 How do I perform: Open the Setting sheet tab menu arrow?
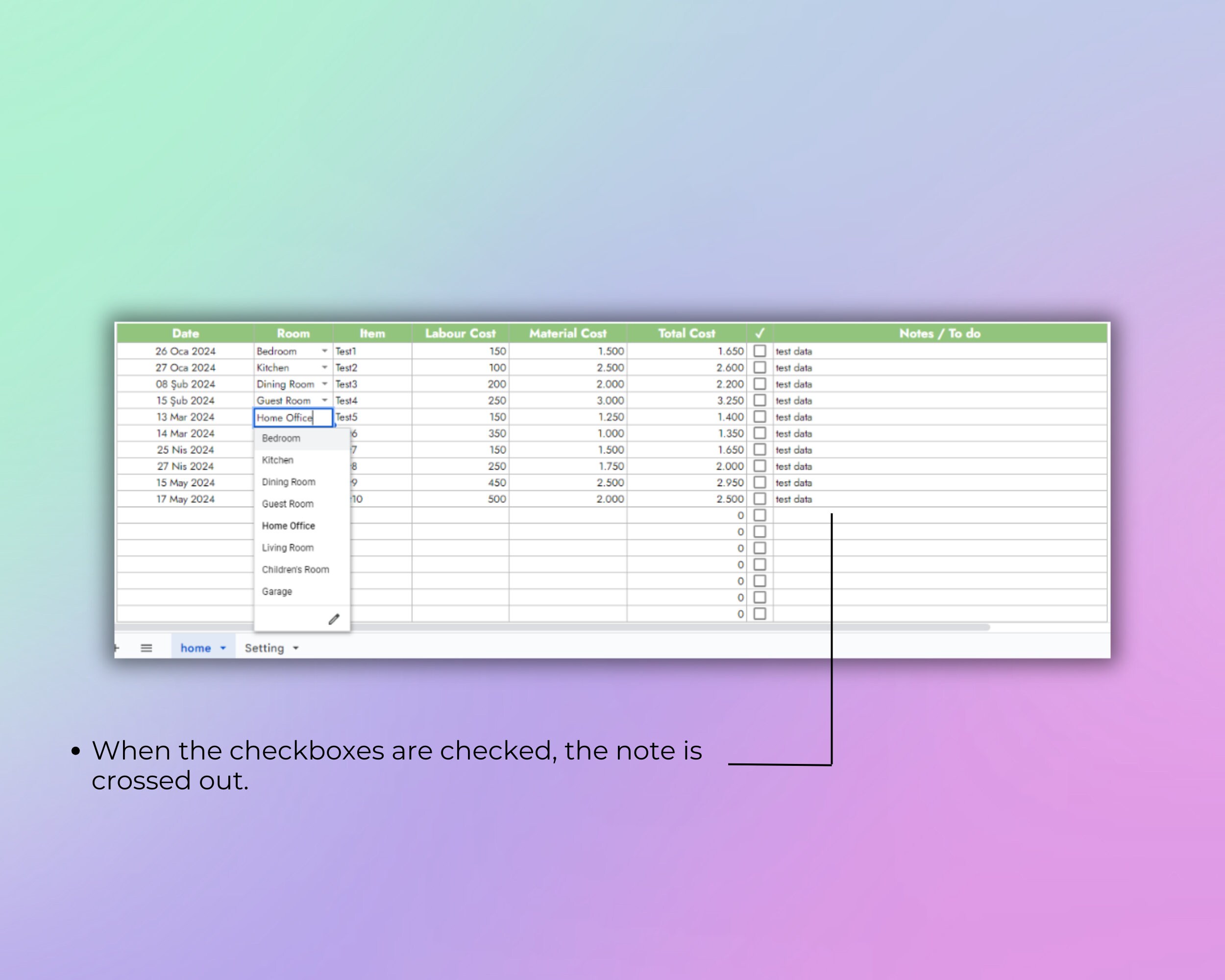tap(296, 648)
